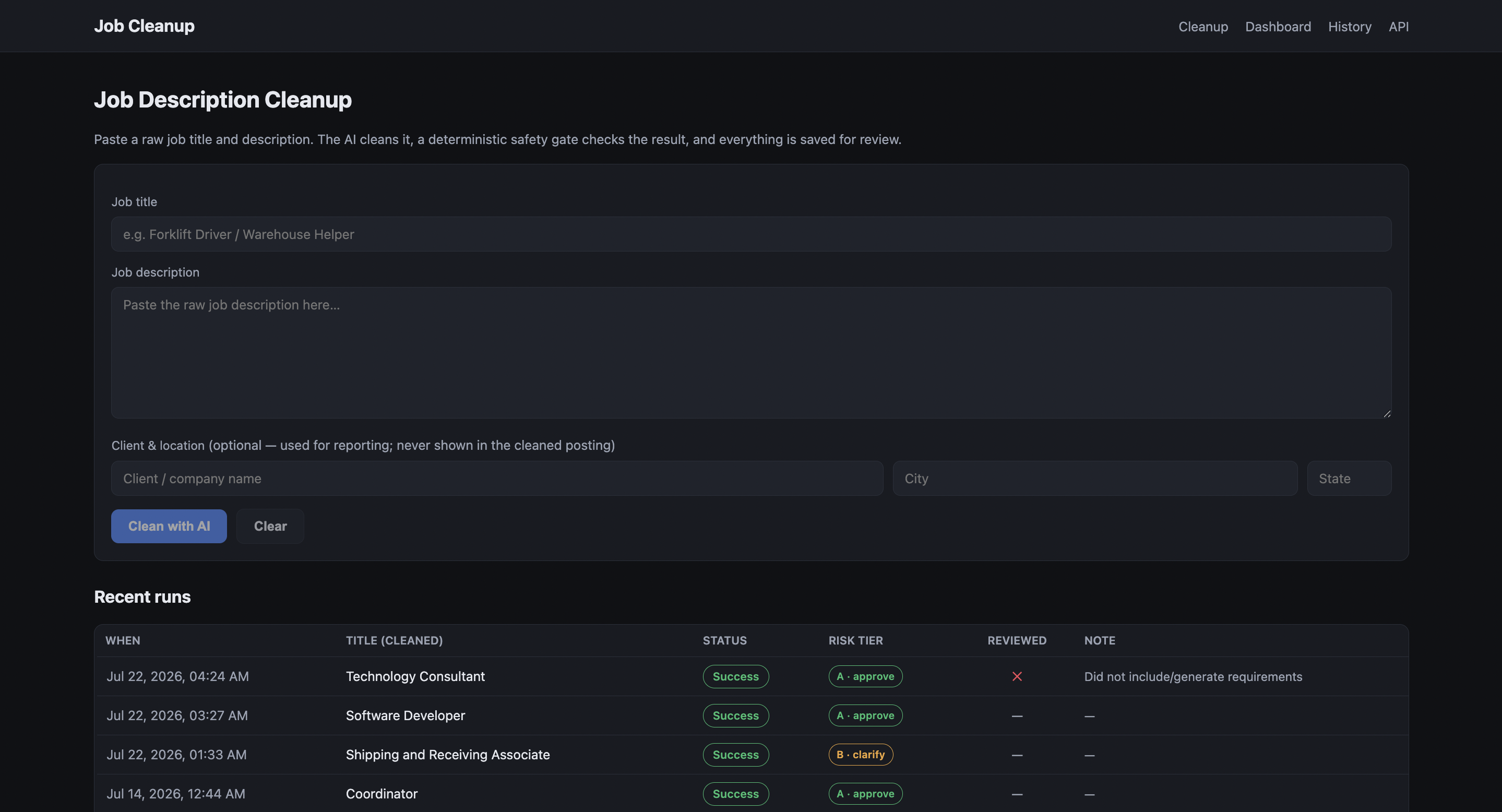The image size is (1502, 812).
Task: Go to the History page
Action: point(1349,27)
